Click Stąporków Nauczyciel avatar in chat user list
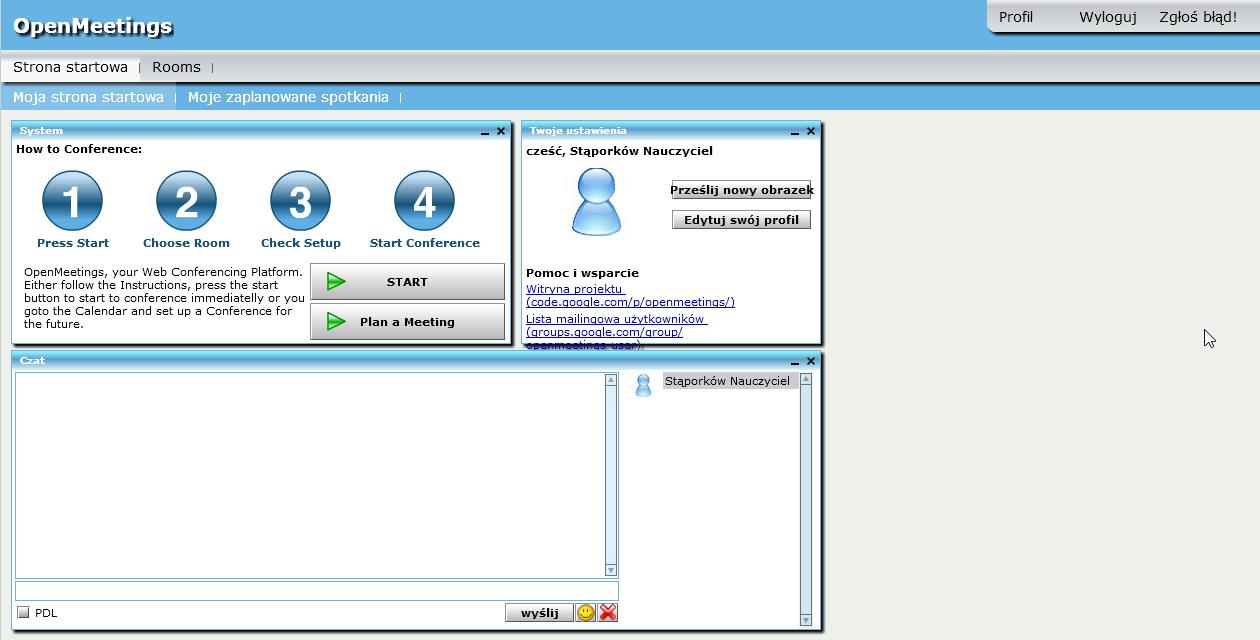Screen dimensions: 1260x640 pyautogui.click(x=644, y=384)
